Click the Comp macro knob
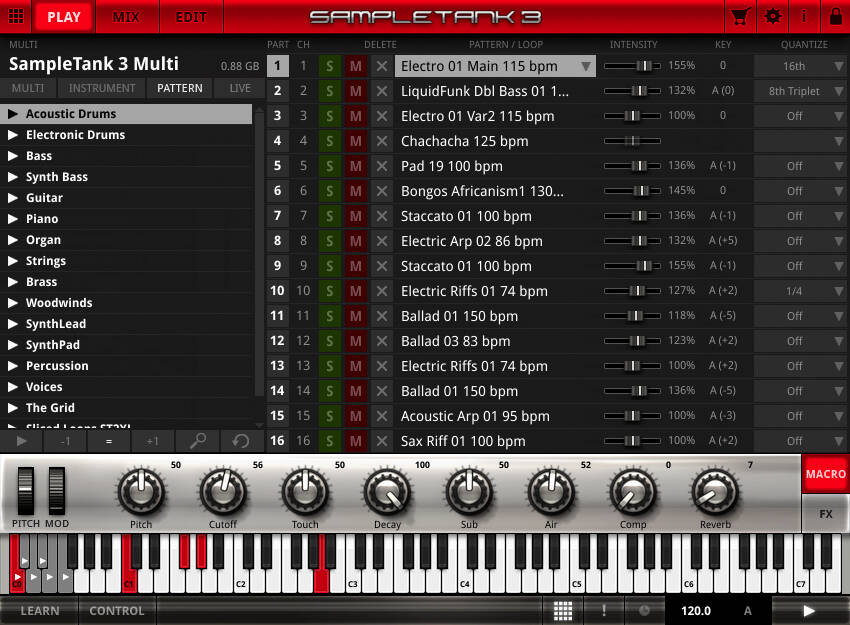 pyautogui.click(x=633, y=492)
